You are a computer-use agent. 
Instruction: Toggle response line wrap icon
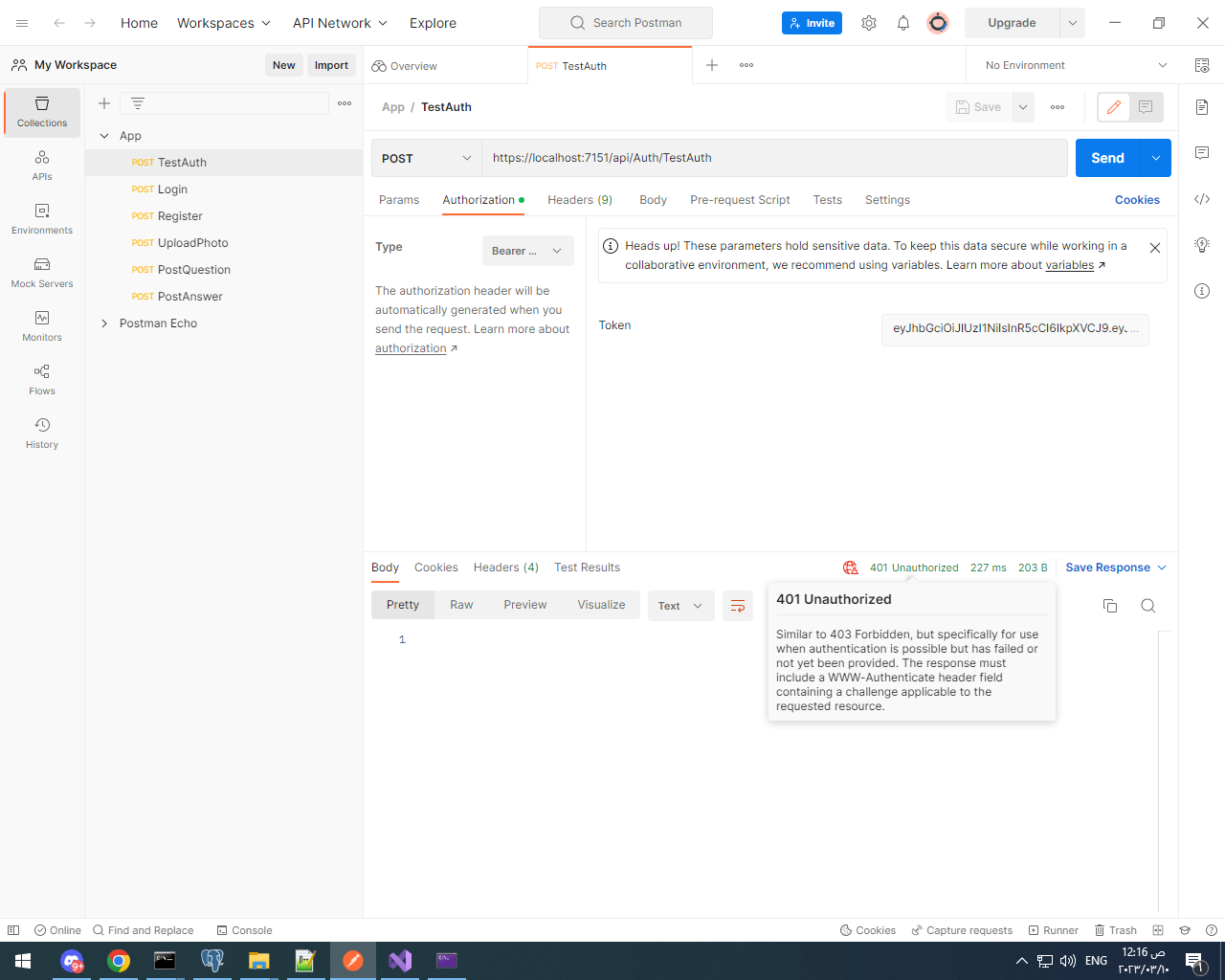pyautogui.click(x=738, y=606)
